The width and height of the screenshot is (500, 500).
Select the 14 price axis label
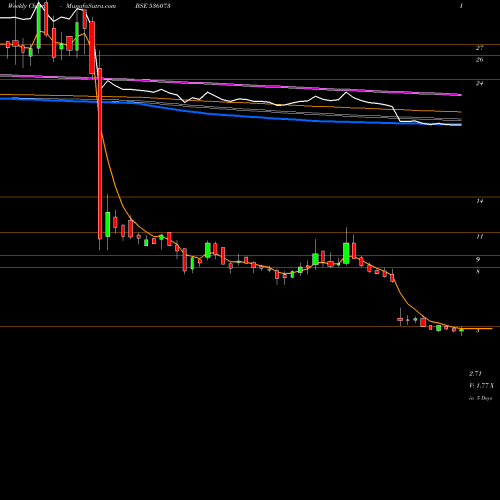pyautogui.click(x=479, y=201)
